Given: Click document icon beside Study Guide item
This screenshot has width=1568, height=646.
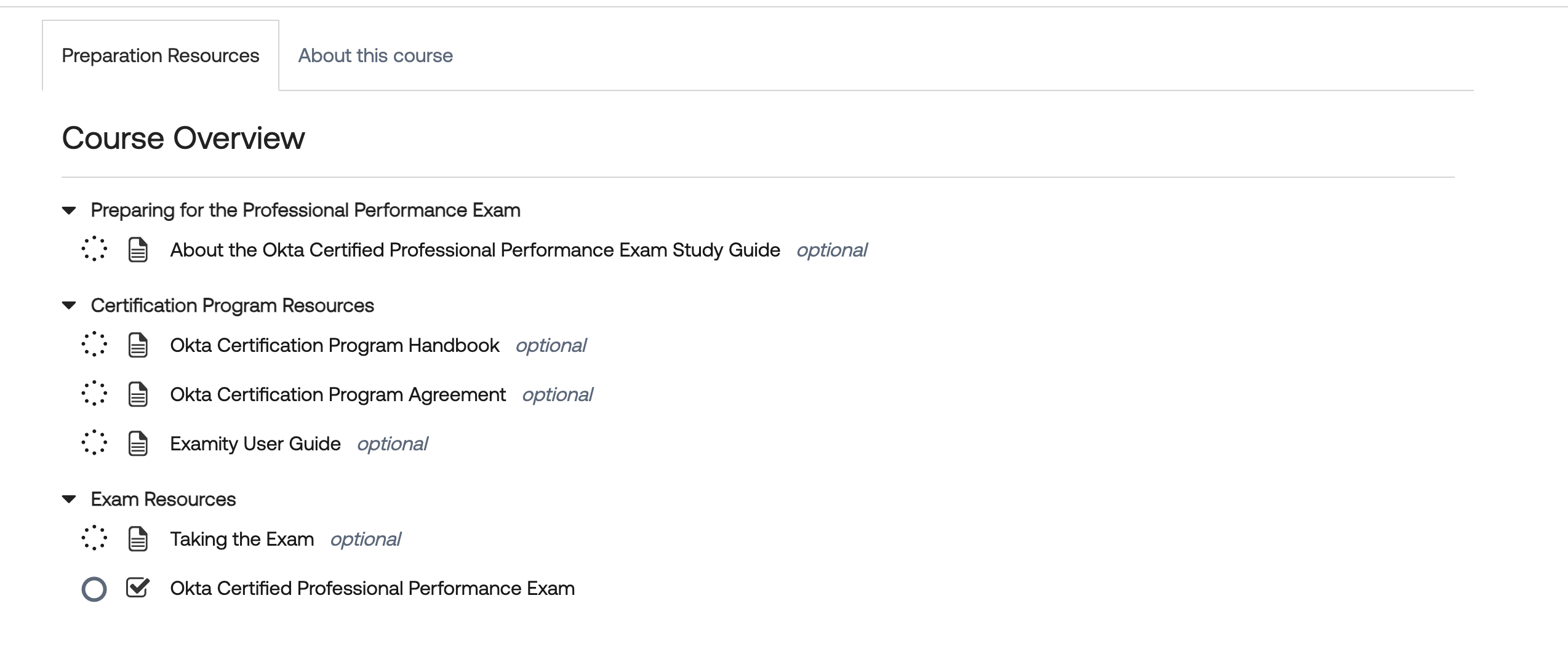Looking at the screenshot, I should pyautogui.click(x=138, y=250).
